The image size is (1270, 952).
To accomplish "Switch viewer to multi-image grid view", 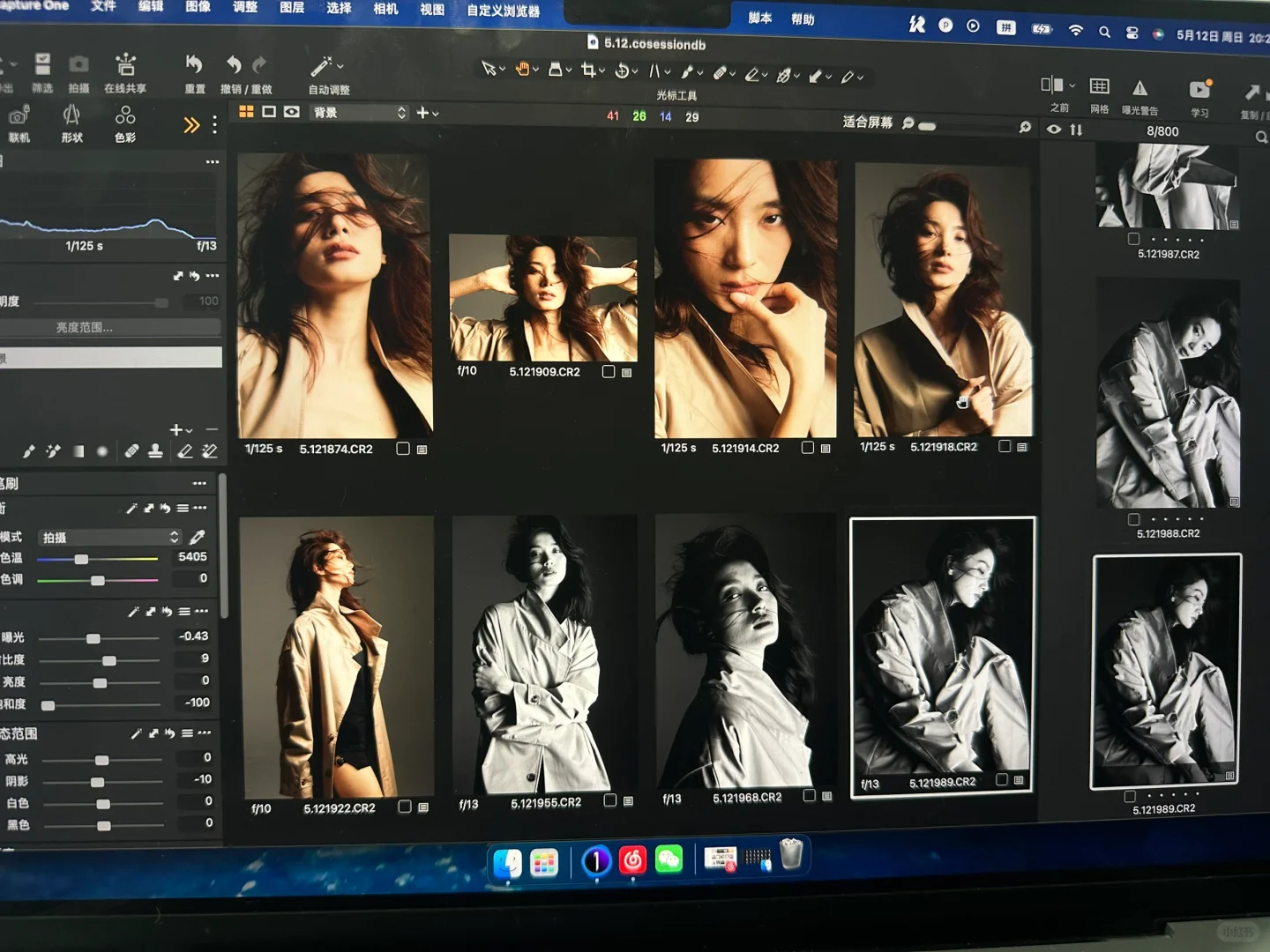I will click(x=246, y=112).
